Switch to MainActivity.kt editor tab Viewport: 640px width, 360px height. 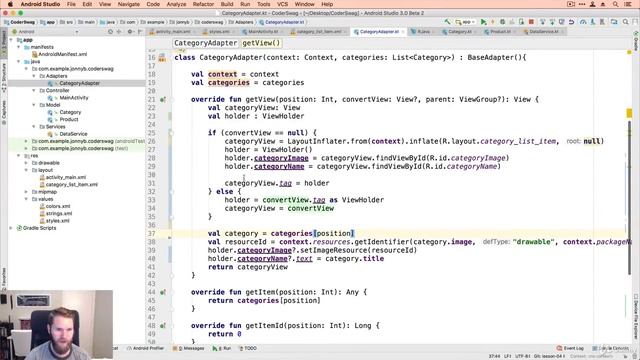tap(263, 32)
